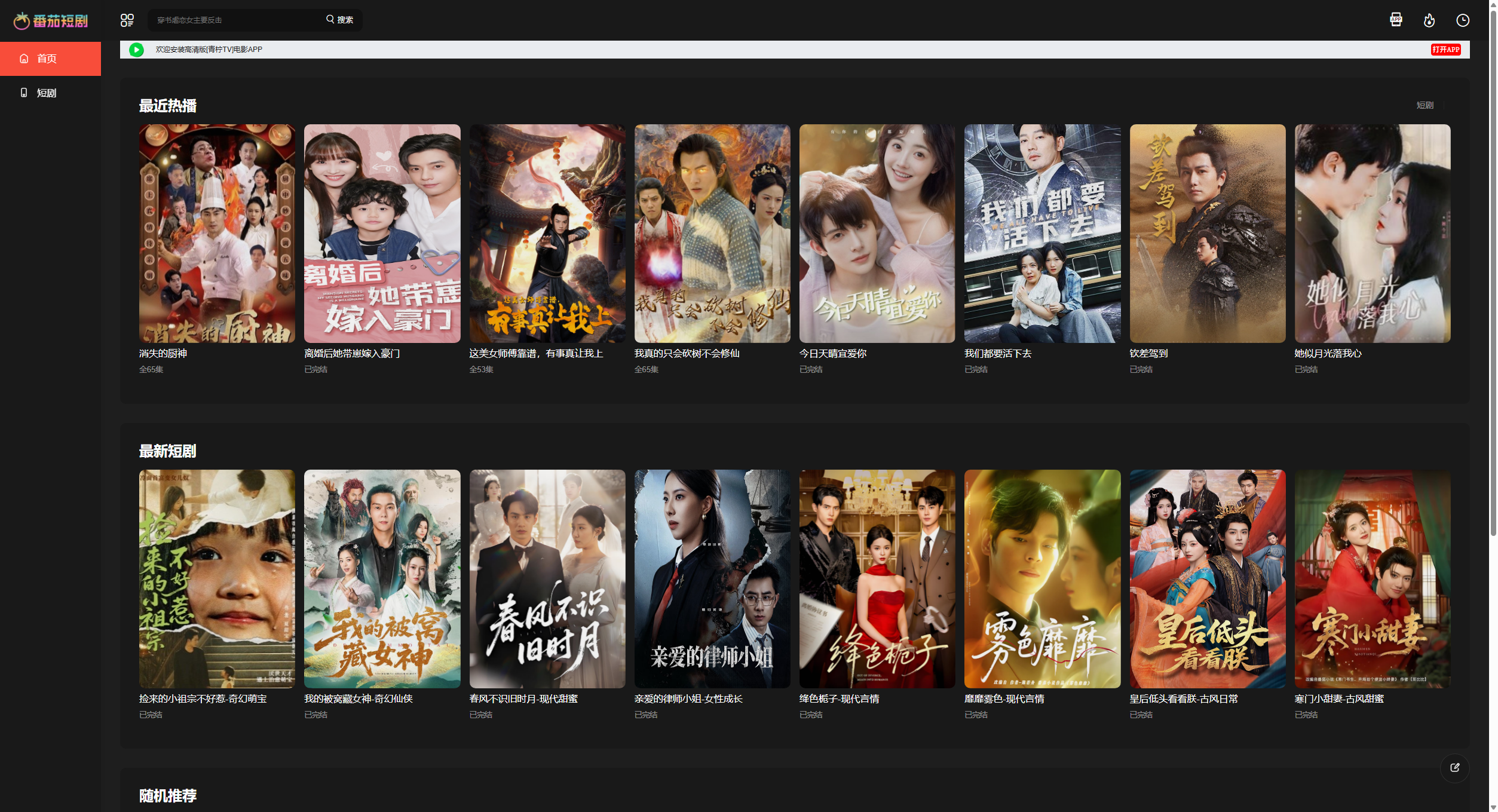Click the green play icon in announcement bar
Screen dimensions: 1498x812
point(136,50)
